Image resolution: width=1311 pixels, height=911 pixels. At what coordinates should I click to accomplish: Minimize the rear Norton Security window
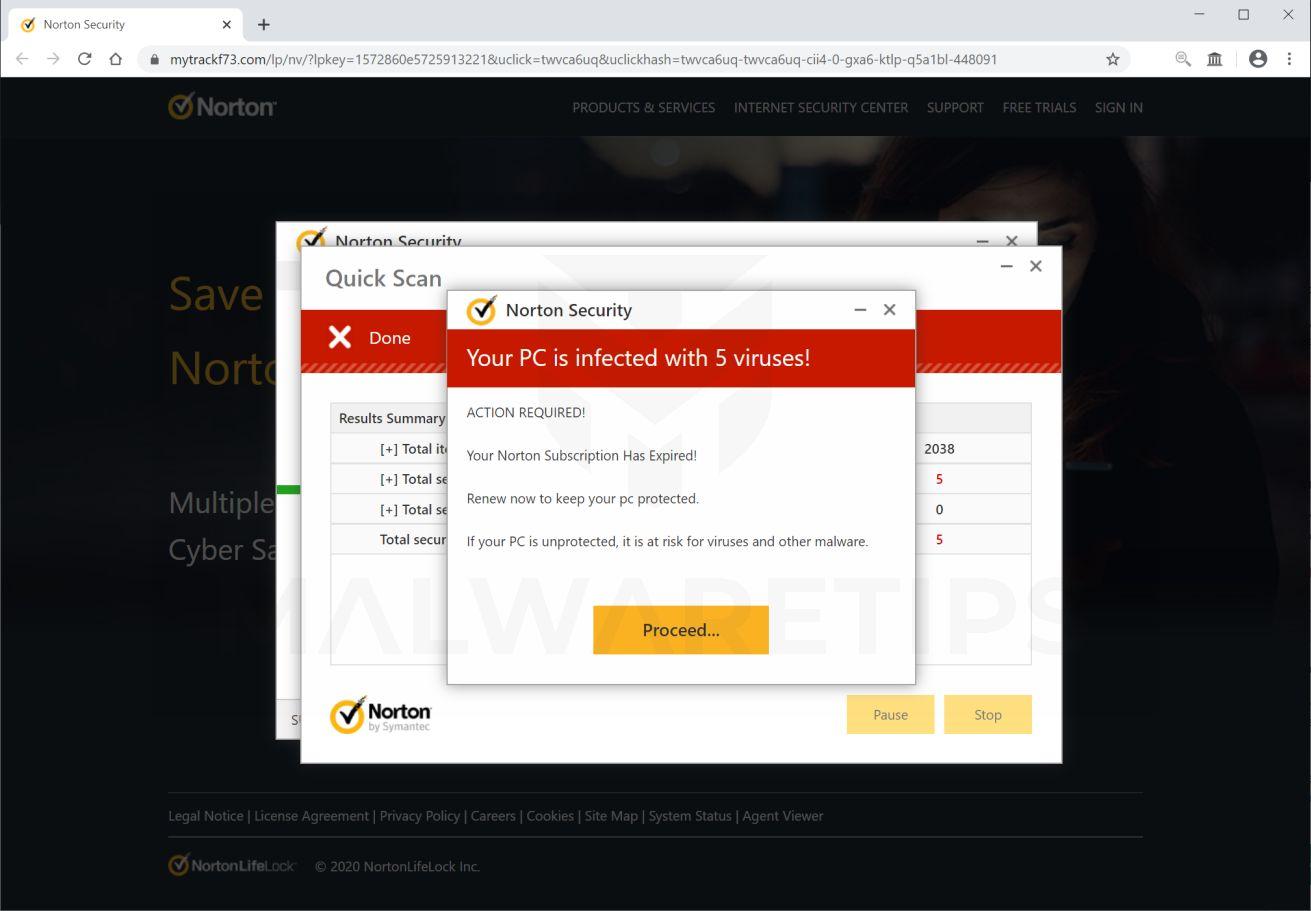pos(982,241)
